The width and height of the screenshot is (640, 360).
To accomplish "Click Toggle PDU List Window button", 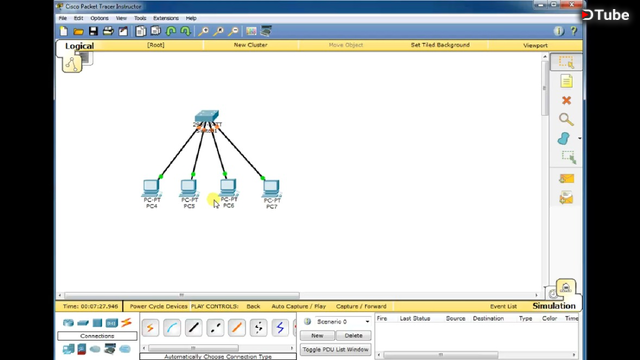I will (x=336, y=349).
